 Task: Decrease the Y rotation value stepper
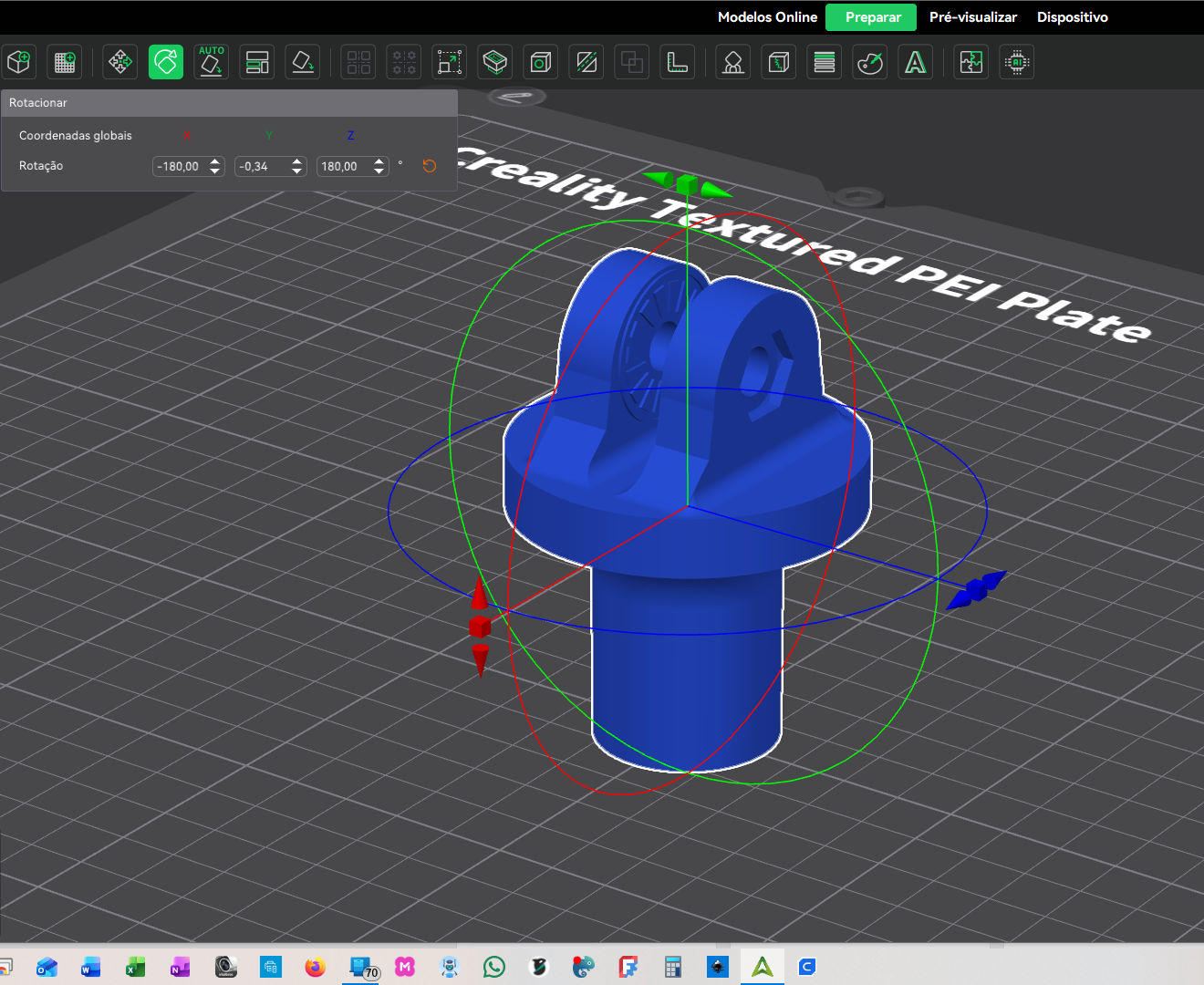[297, 171]
